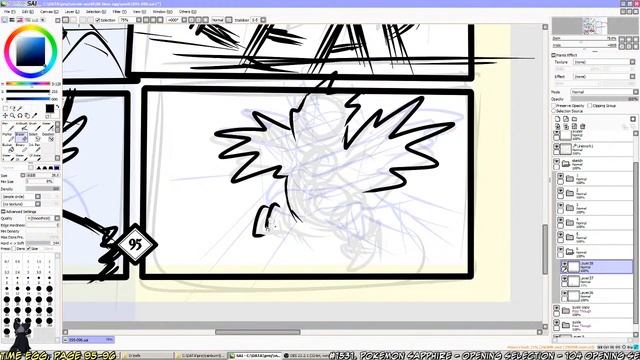
Task: Open the layer blending Mode dropdown
Action: [x=604, y=92]
